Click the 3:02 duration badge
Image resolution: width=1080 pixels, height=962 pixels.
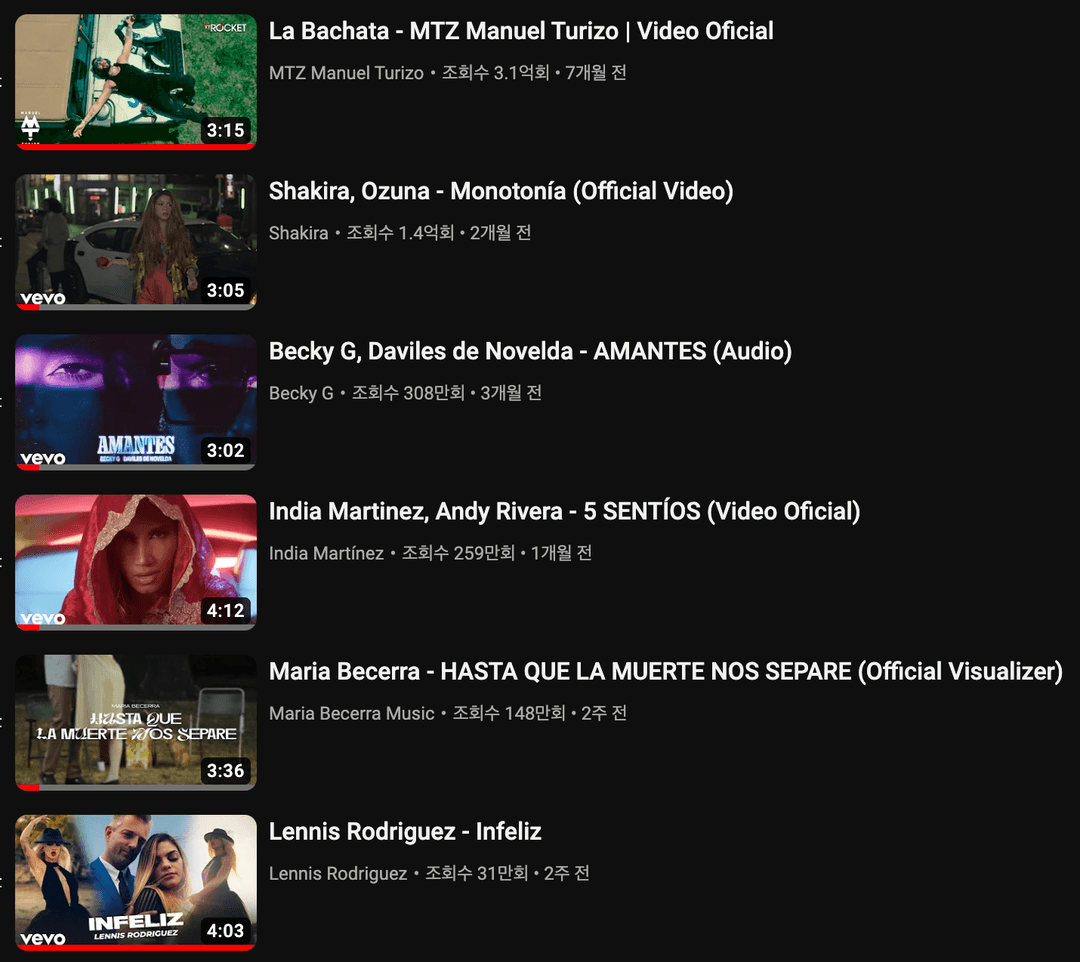pos(225,450)
